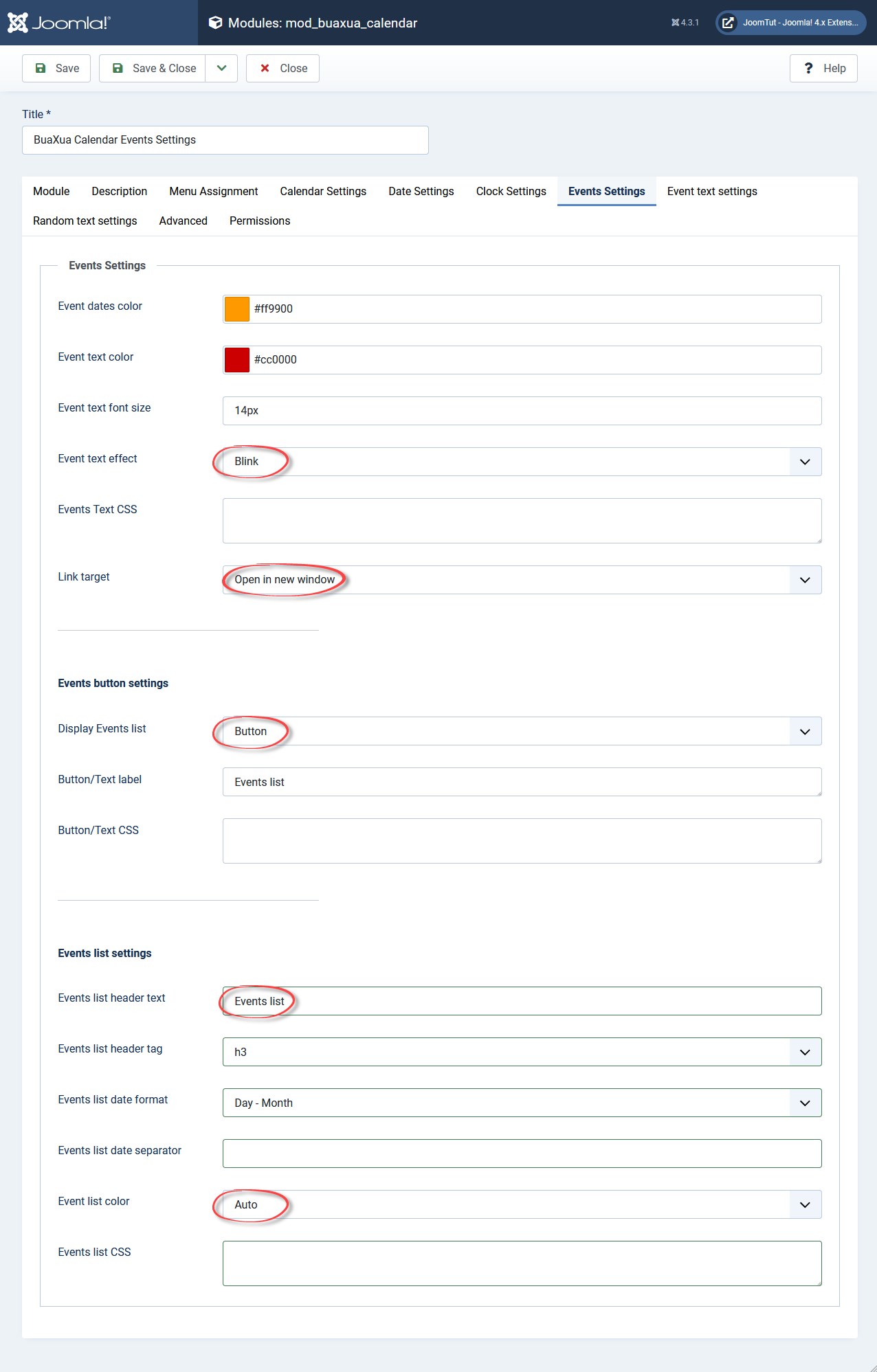This screenshot has height=1372, width=877.
Task: Click the Close button with red X
Action: [282, 68]
